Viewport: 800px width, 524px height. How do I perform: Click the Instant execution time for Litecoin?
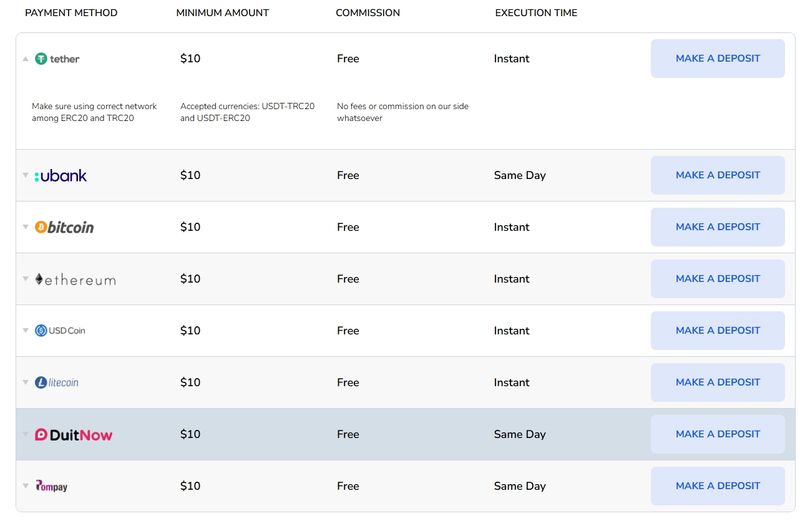point(512,383)
